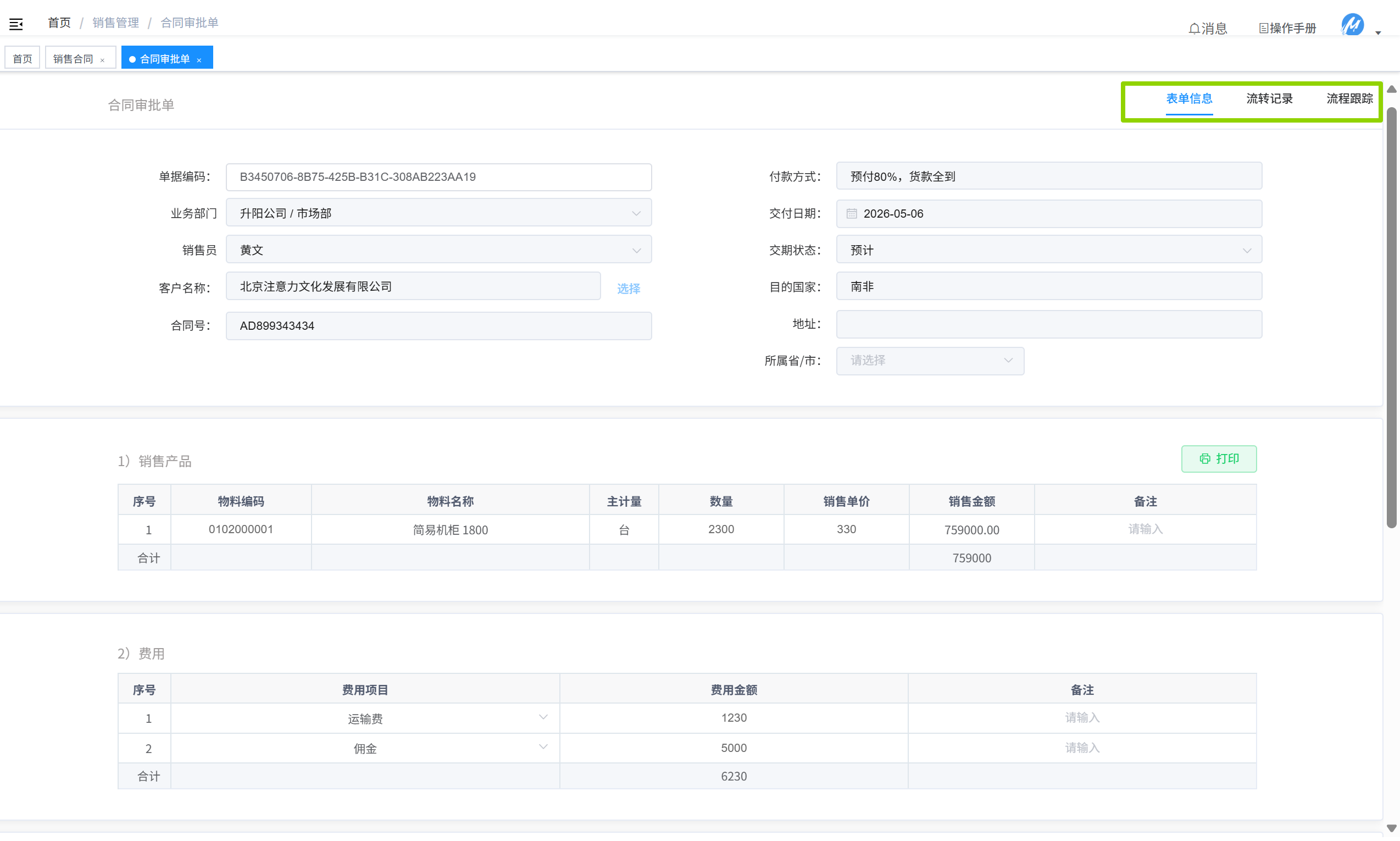
Task: Click the 备注 field in 运输费 row
Action: (x=1082, y=718)
